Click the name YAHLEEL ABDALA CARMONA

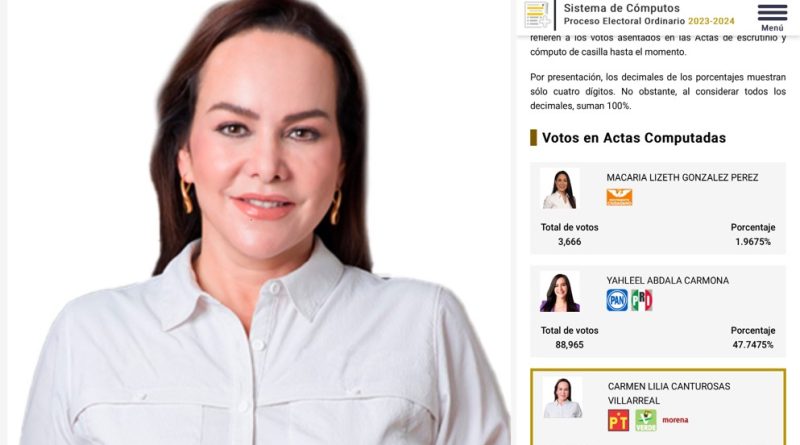pos(667,281)
